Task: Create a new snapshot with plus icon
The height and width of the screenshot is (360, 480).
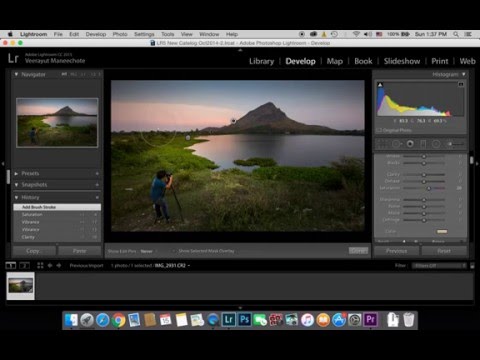Action: (x=97, y=185)
